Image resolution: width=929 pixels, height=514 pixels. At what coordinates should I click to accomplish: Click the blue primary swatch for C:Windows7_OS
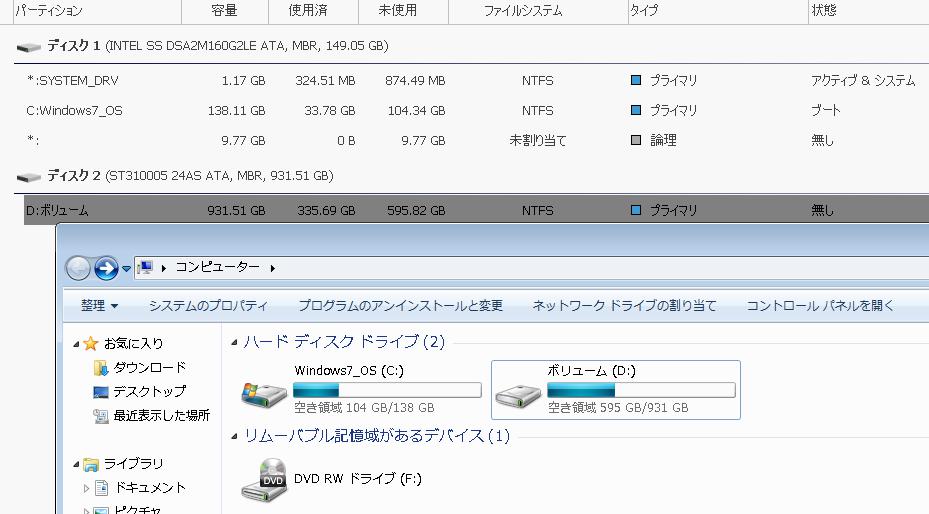[x=636, y=110]
